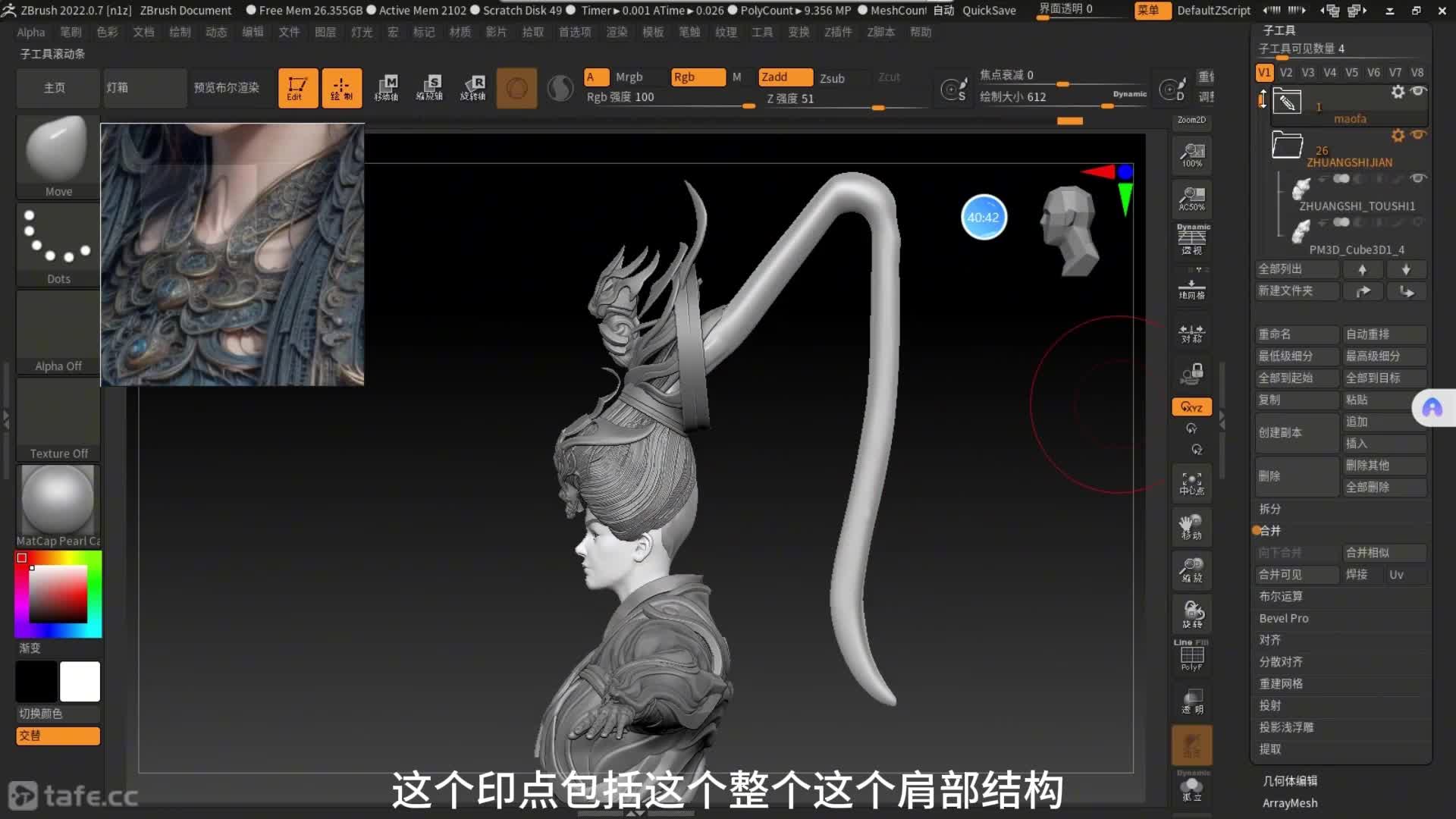The image size is (1456, 819).
Task: Select the white secondary color swatch
Action: (x=80, y=681)
